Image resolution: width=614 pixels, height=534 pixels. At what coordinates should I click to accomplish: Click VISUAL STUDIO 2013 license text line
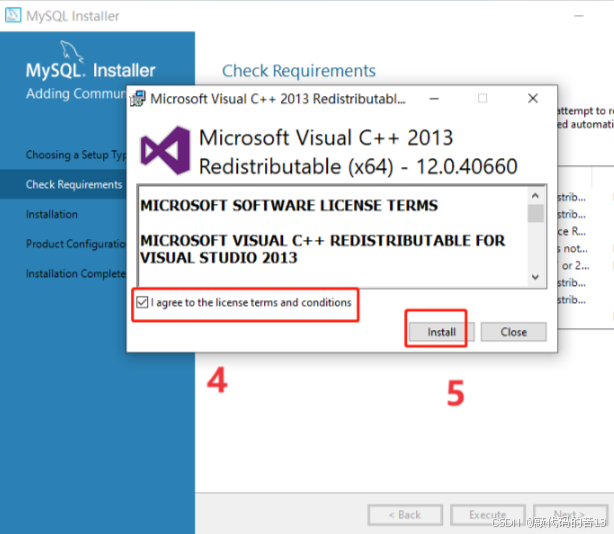219,258
